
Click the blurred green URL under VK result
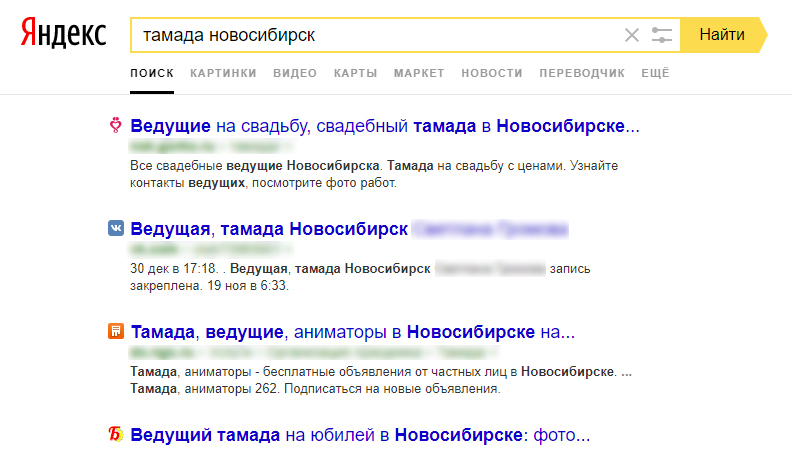[x=211, y=250]
